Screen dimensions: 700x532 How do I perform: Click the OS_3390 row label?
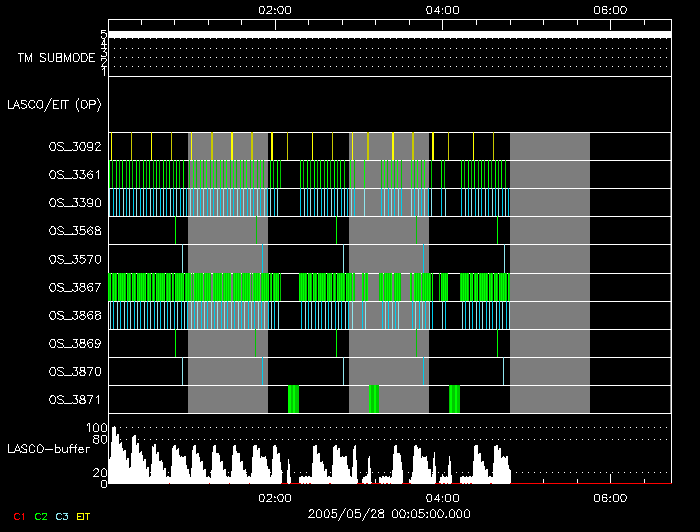pyautogui.click(x=75, y=203)
